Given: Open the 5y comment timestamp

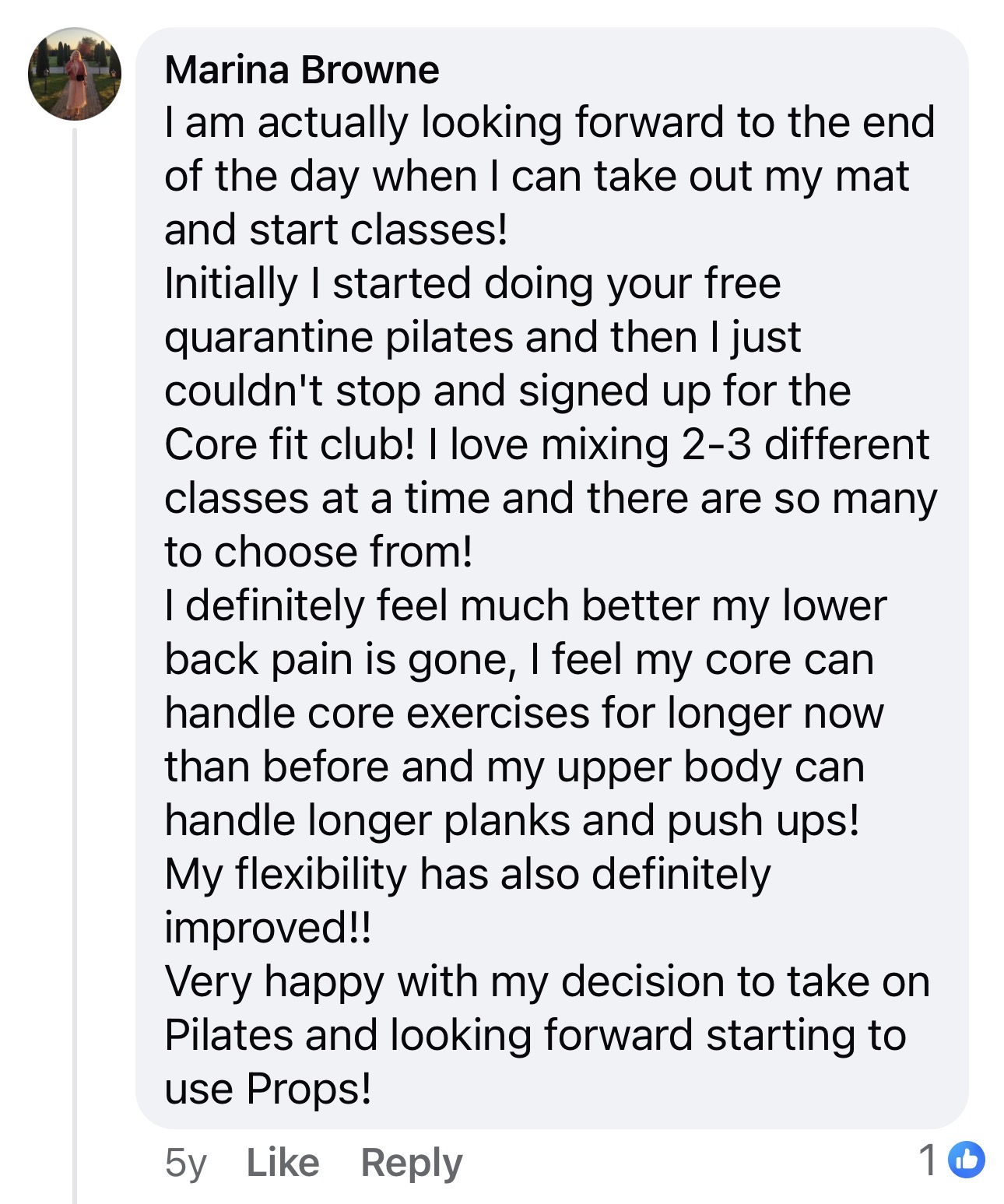Looking at the screenshot, I should 185,1162.
